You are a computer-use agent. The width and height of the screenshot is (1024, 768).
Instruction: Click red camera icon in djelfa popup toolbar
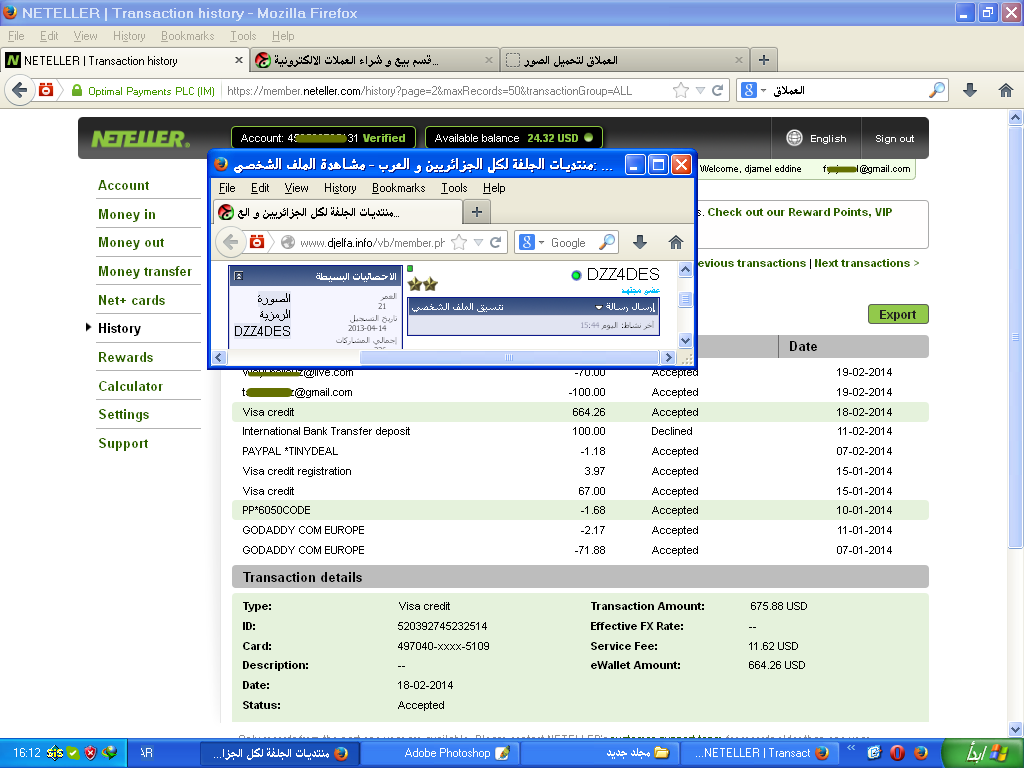[x=257, y=242]
